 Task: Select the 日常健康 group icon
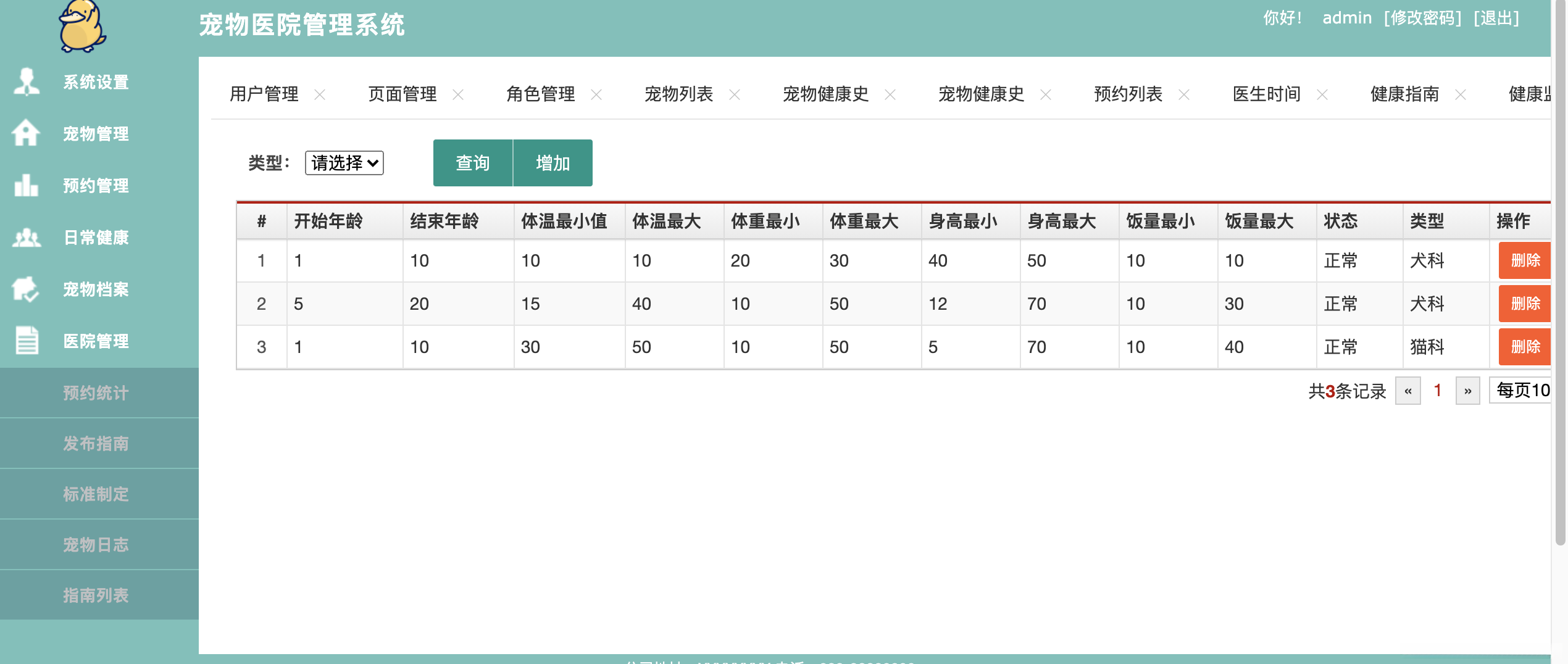(26, 237)
